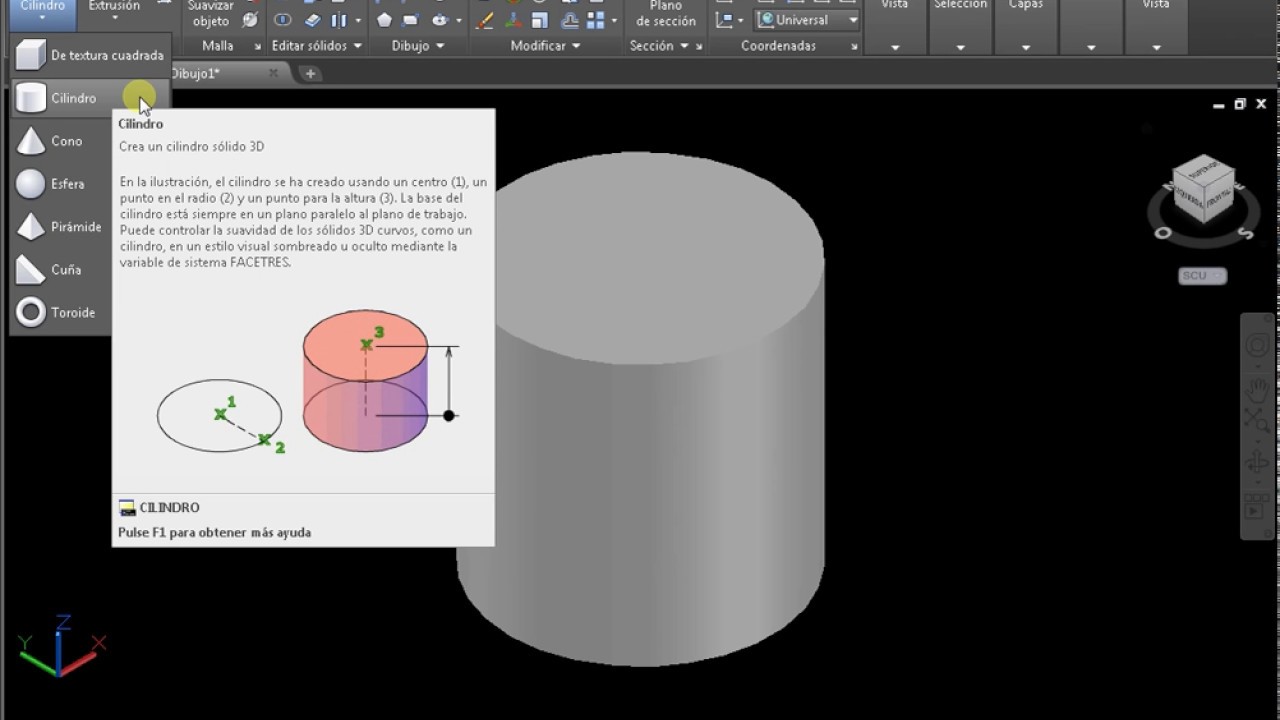Select the polygon draw tool
Screen dimensions: 1280x720
[x=384, y=20]
